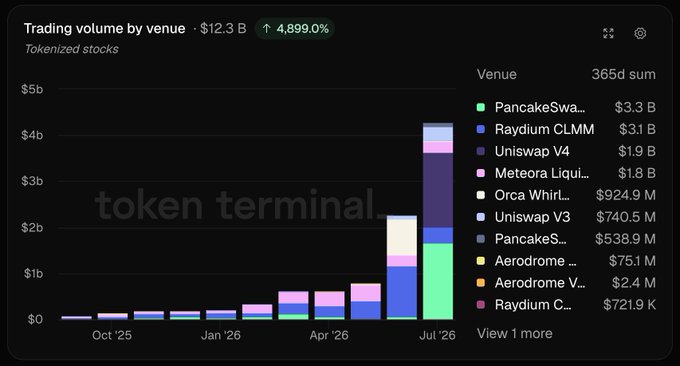Click the $0 y-axis label
Viewport: 680px width, 366px height.
click(35, 320)
